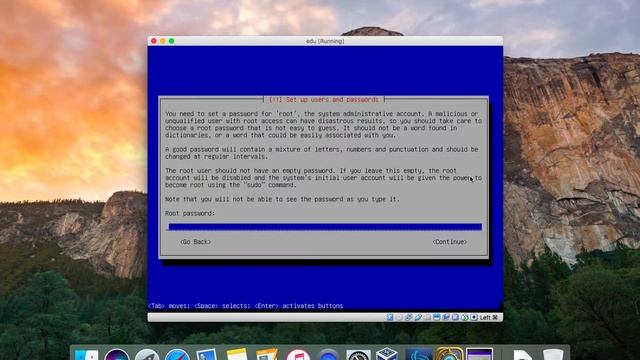
Task: Click the keyboard capture indicator beside Left ⌘
Action: [x=474, y=317]
